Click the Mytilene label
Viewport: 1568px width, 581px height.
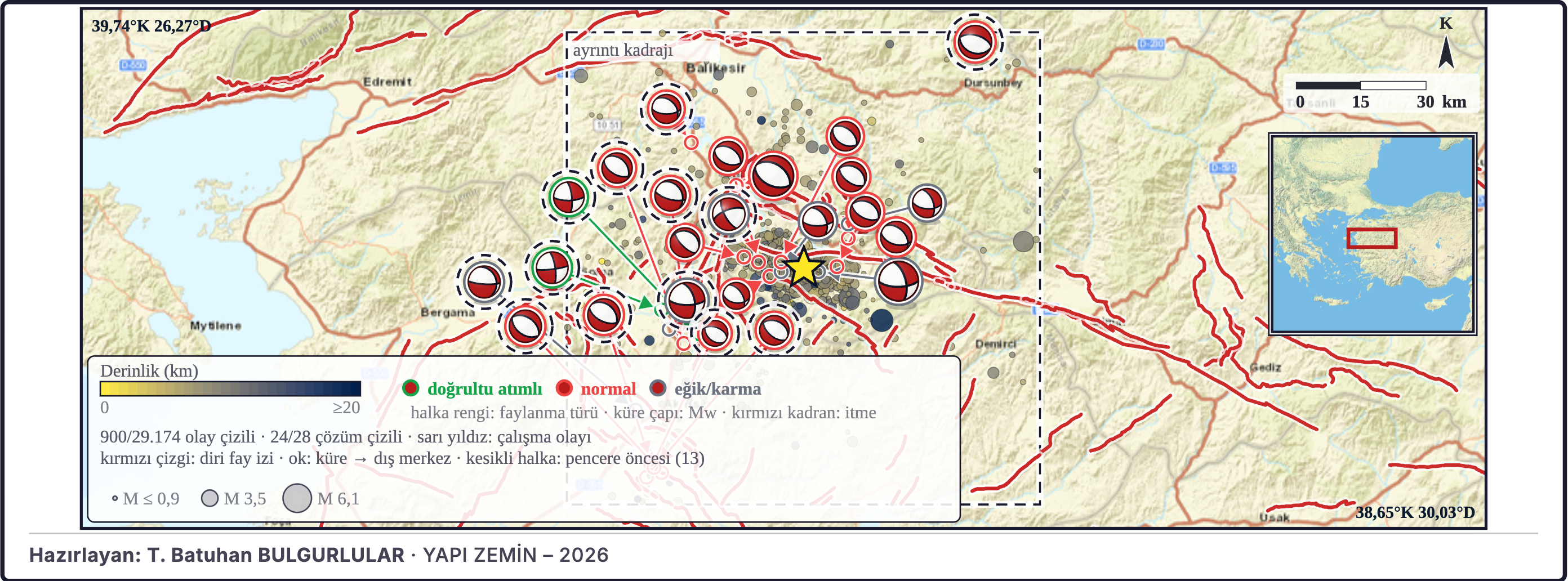[x=216, y=325]
